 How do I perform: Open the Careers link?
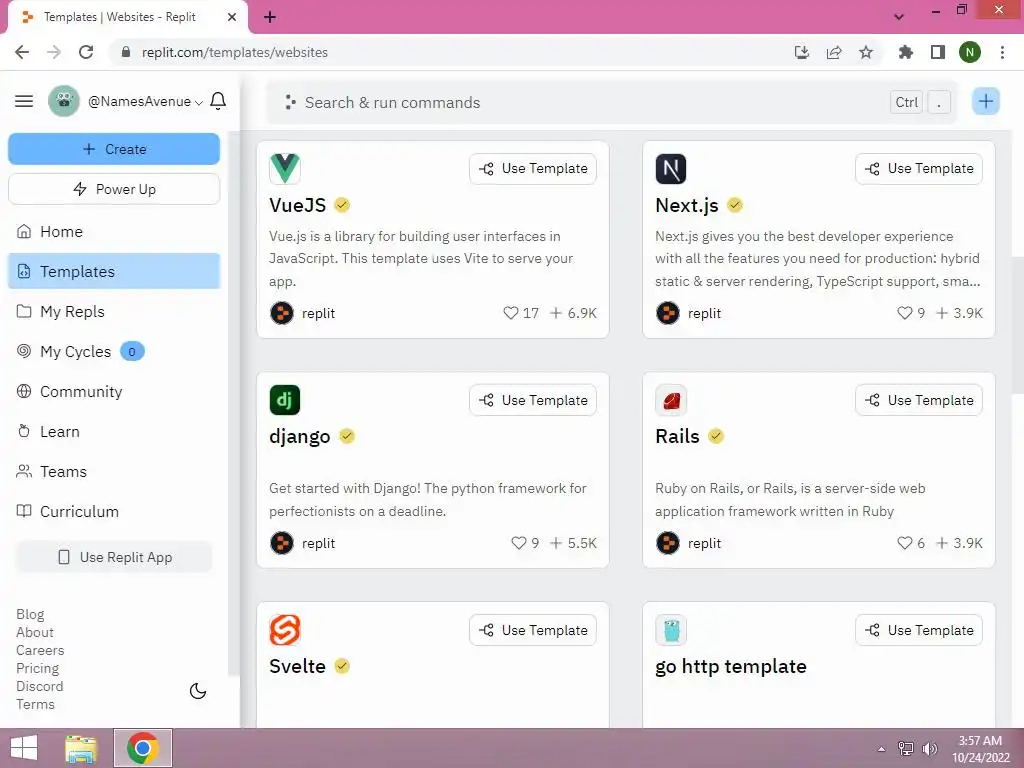tap(40, 650)
